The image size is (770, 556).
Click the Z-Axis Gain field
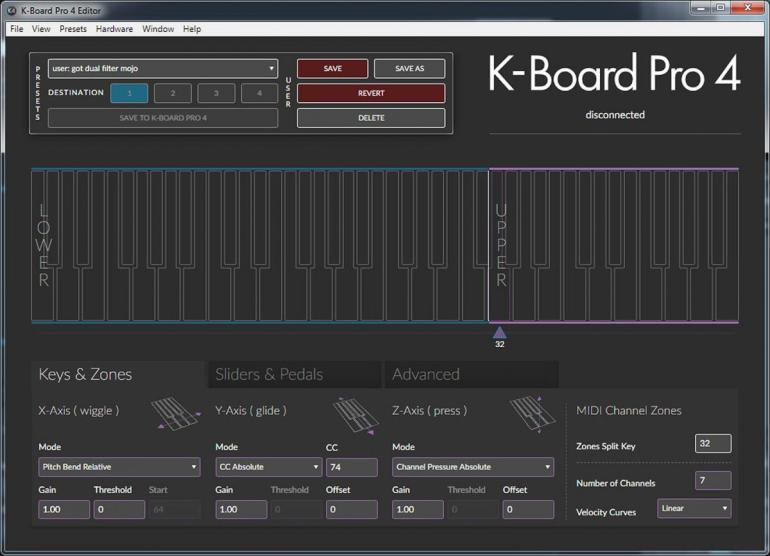418,509
